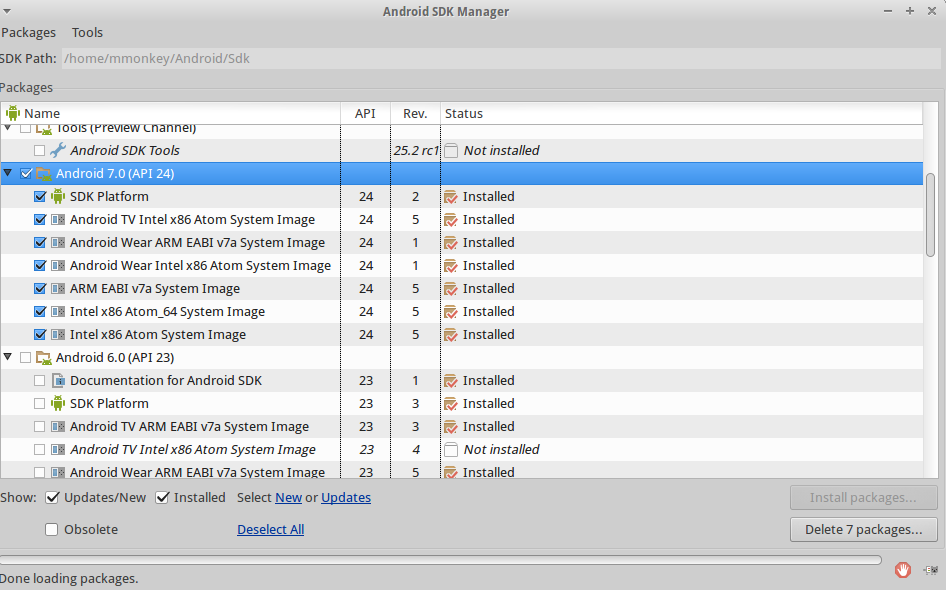Uncheck SDK Platform API 24 checkbox
The height and width of the screenshot is (590, 946).
39,197
